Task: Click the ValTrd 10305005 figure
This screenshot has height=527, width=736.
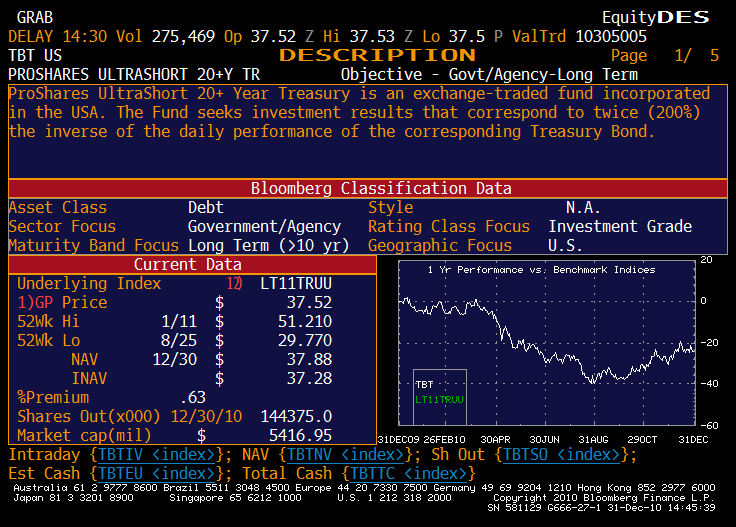Action: click(580, 36)
